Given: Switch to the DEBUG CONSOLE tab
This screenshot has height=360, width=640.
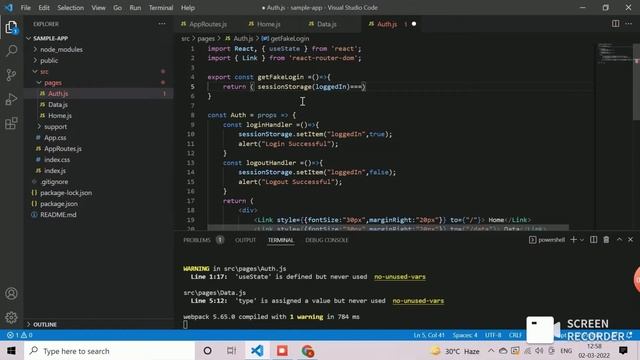Looking at the screenshot, I should (x=327, y=240).
